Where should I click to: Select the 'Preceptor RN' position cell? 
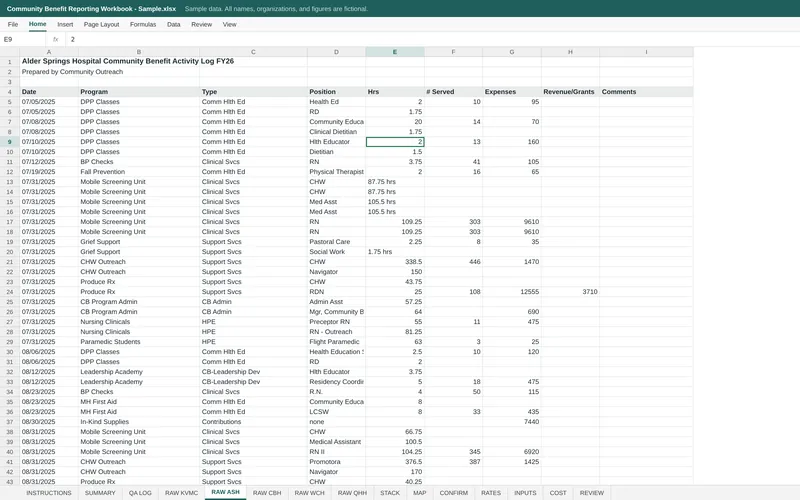point(336,322)
